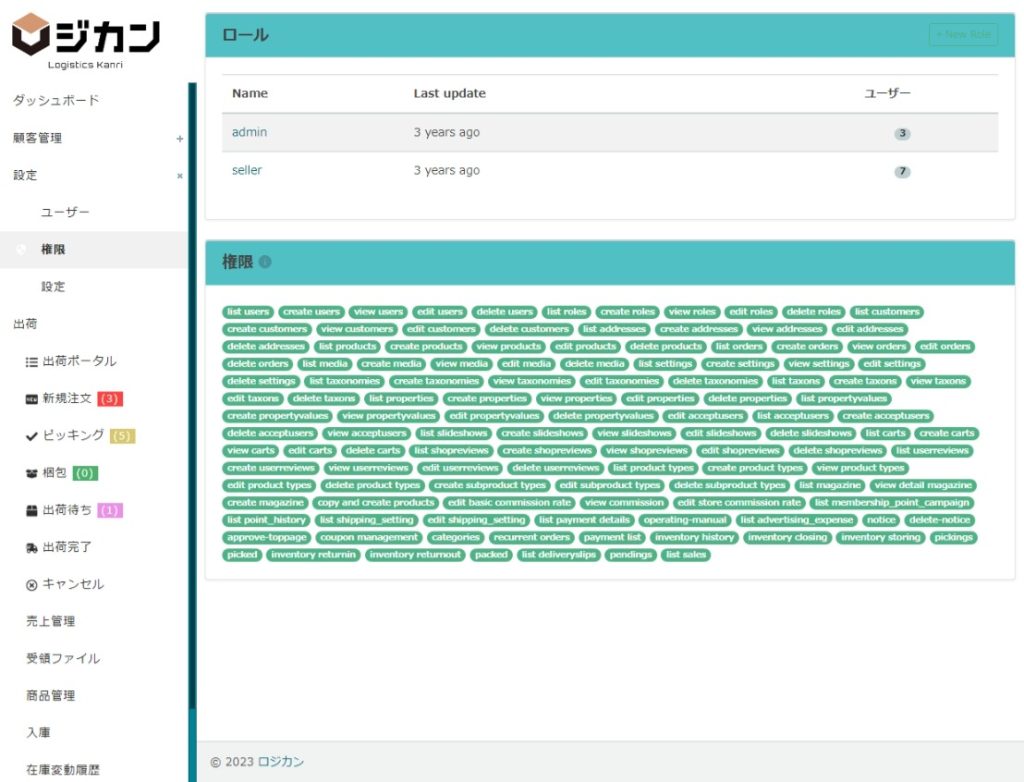The height and width of the screenshot is (782, 1024).
Task: Click the ロジカン footer link
Action: (x=280, y=762)
